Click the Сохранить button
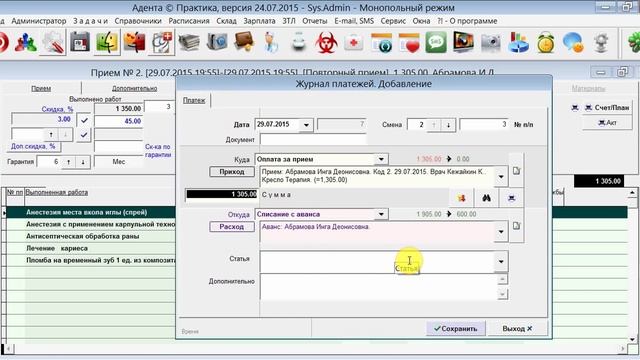Image resolution: width=640 pixels, height=360 pixels. click(x=456, y=329)
